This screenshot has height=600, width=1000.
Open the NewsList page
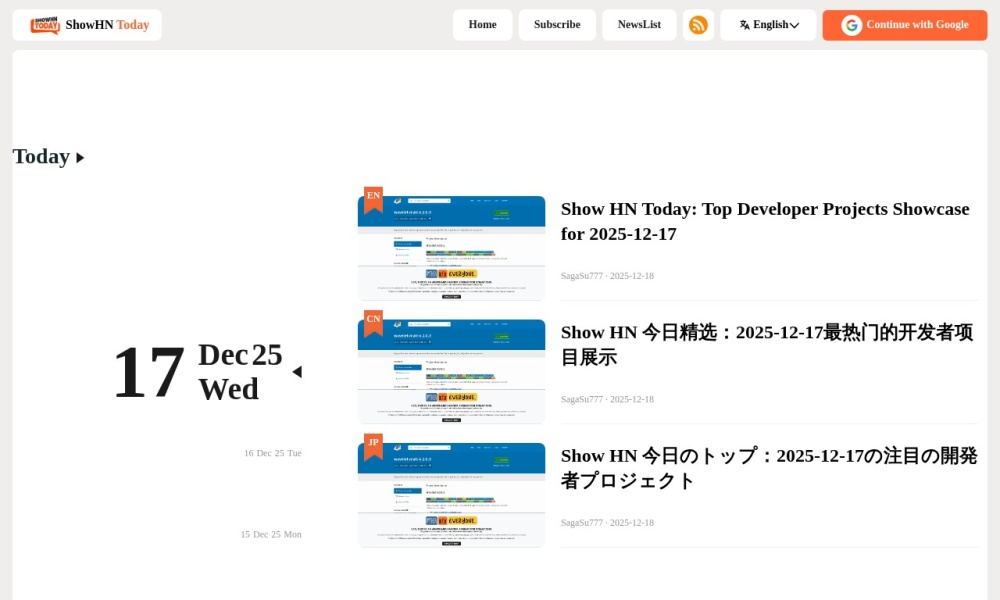click(x=639, y=25)
